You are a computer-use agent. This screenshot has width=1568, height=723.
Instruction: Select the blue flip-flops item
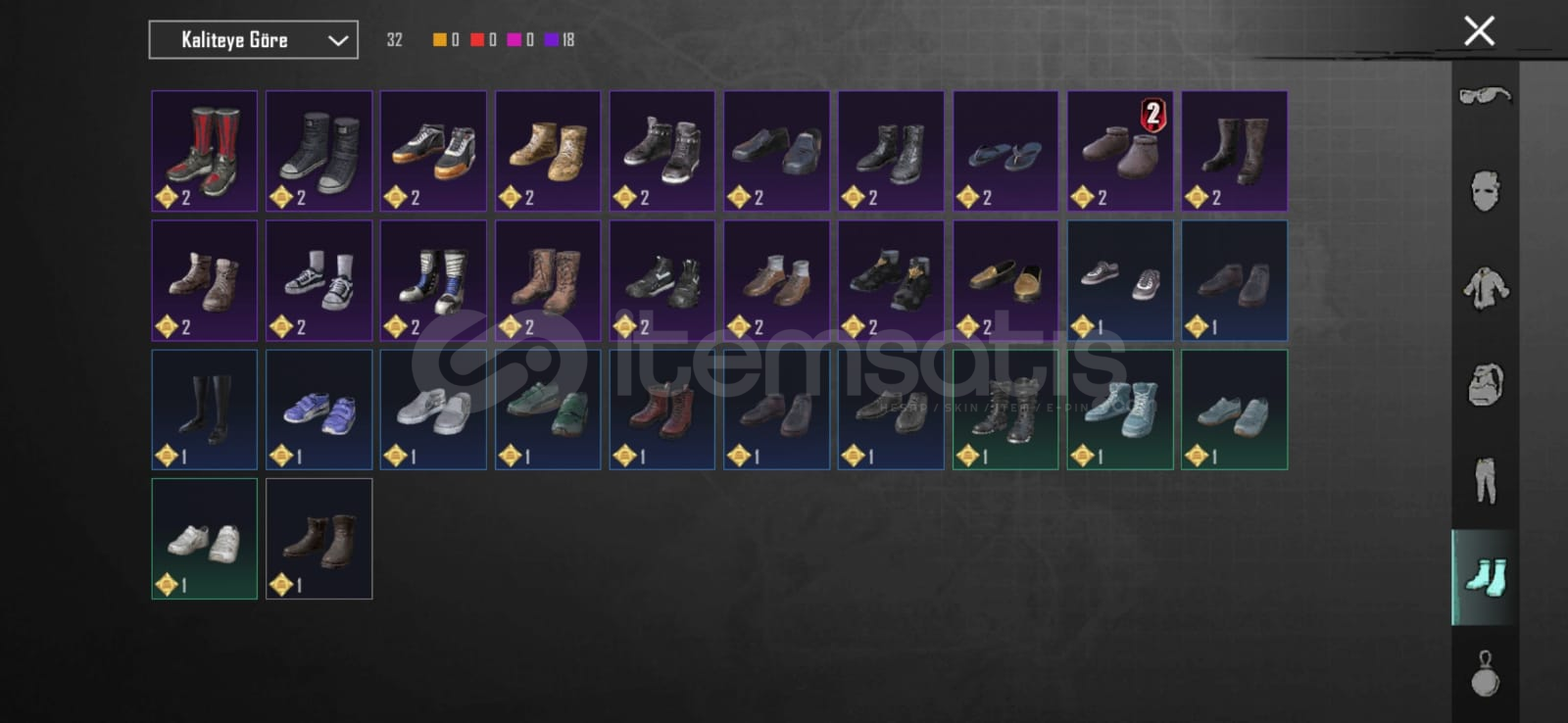coord(1005,151)
